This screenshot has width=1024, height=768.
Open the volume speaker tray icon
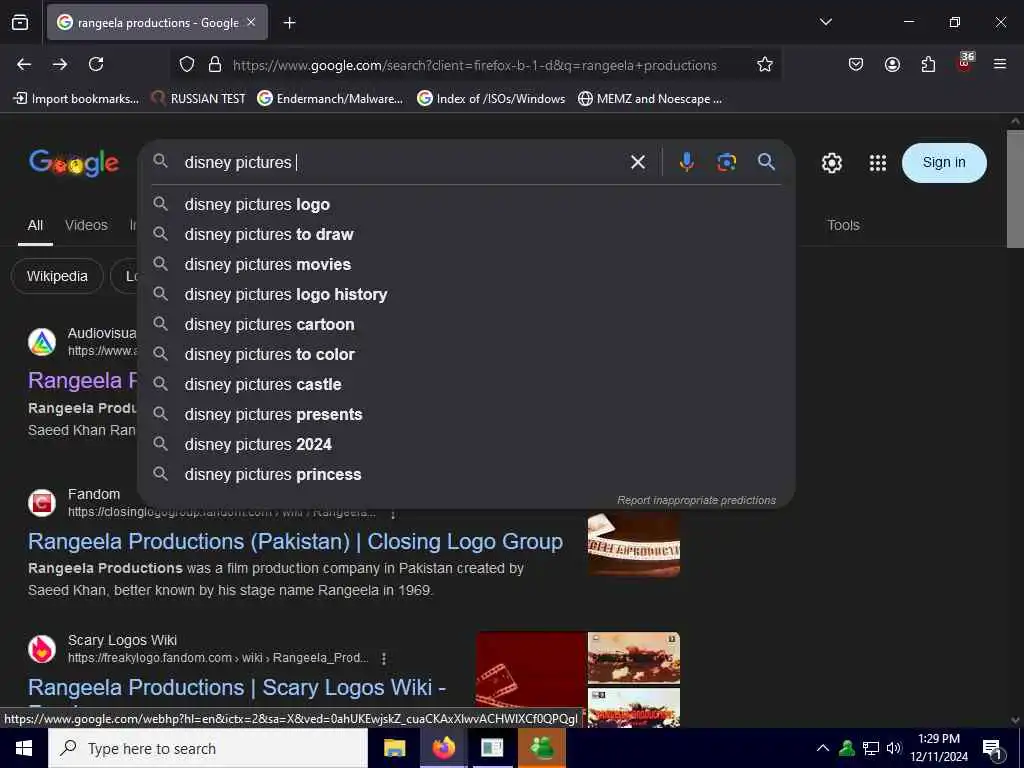(894, 748)
